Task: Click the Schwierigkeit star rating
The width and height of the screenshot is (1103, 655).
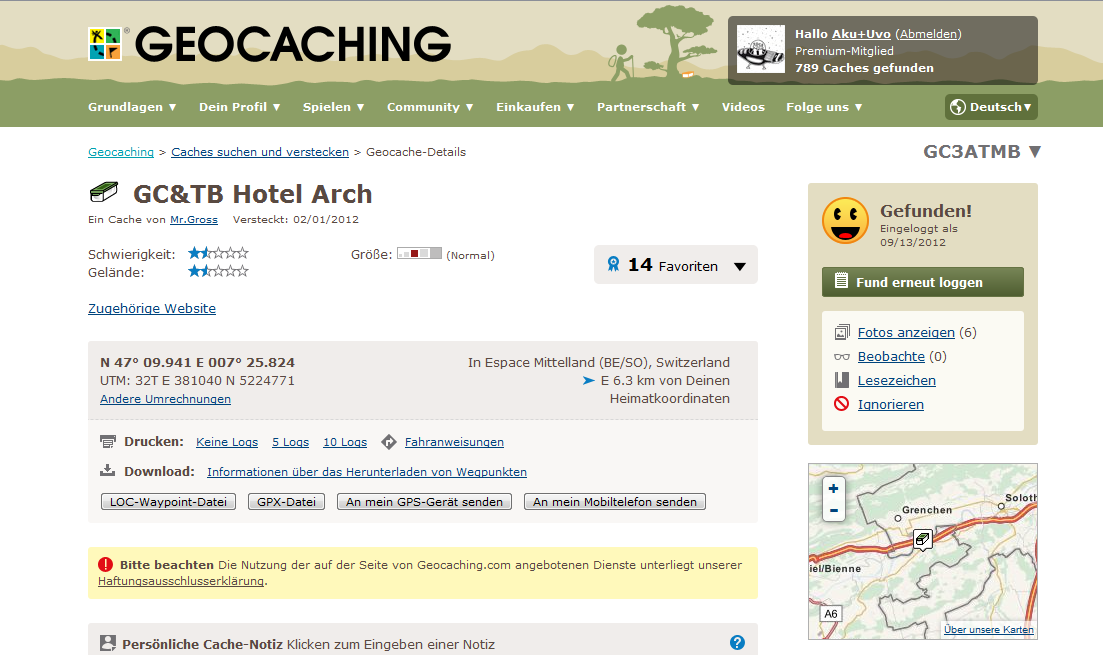Action: (218, 253)
